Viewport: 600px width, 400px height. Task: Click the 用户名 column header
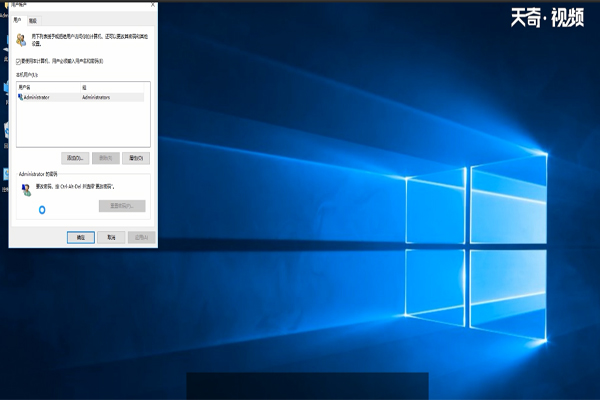tap(49, 88)
